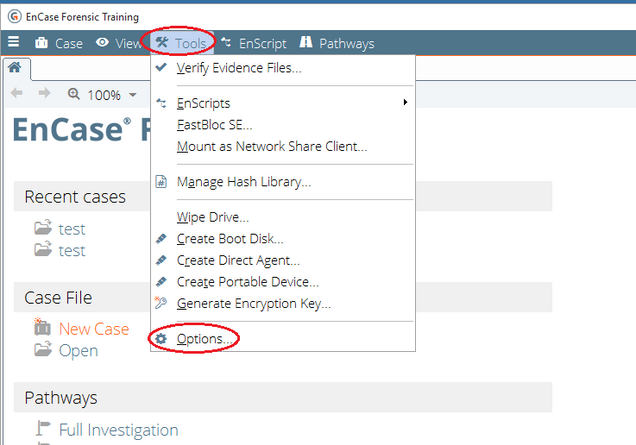Open the View menu
This screenshot has height=445, width=636.
pos(120,43)
